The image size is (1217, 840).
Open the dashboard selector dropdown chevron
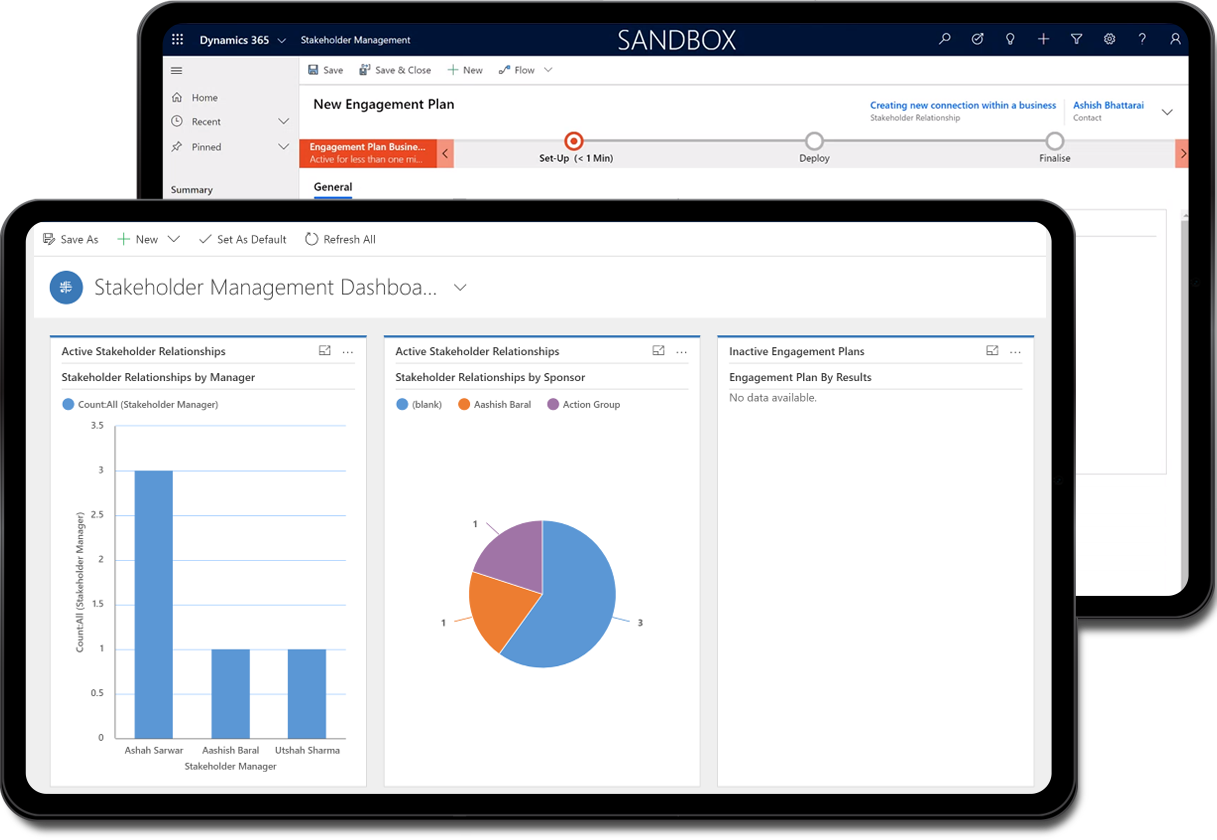[x=460, y=288]
